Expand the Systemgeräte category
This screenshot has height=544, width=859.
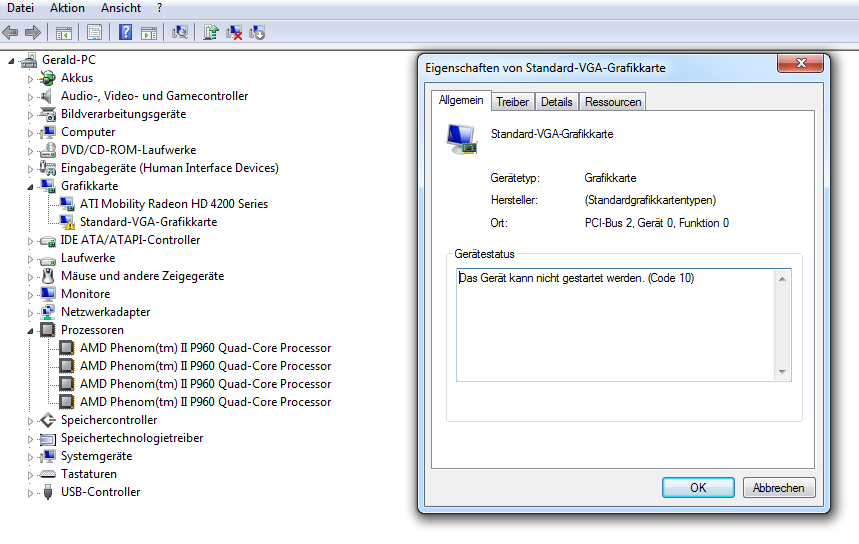click(x=31, y=457)
